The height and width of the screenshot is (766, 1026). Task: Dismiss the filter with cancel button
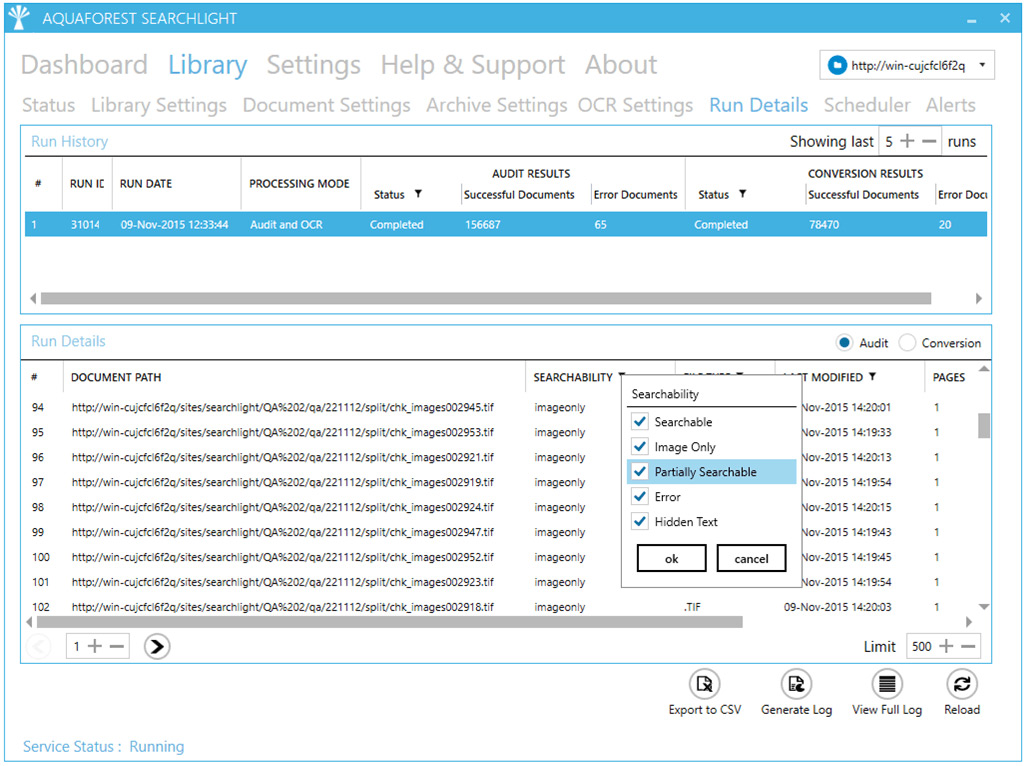tap(751, 559)
